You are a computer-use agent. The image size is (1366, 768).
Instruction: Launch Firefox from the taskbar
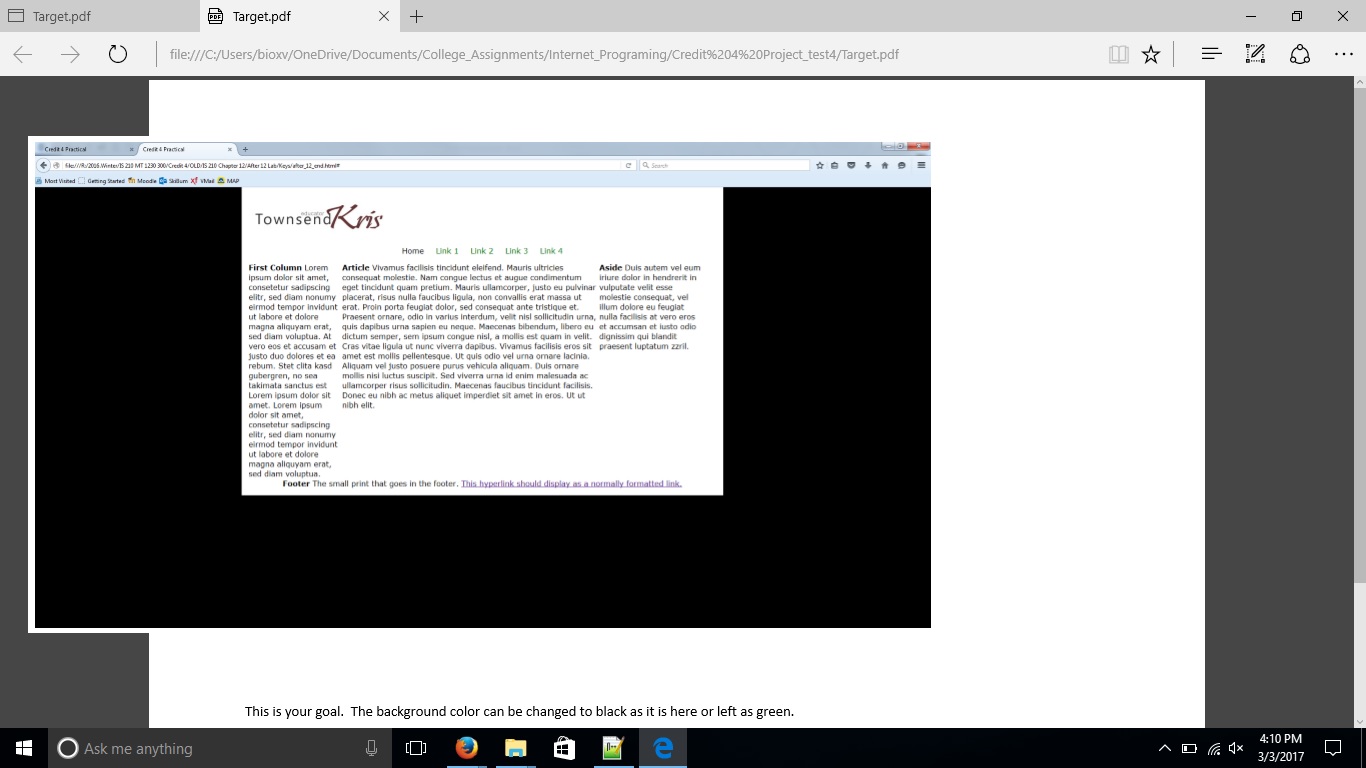point(466,748)
